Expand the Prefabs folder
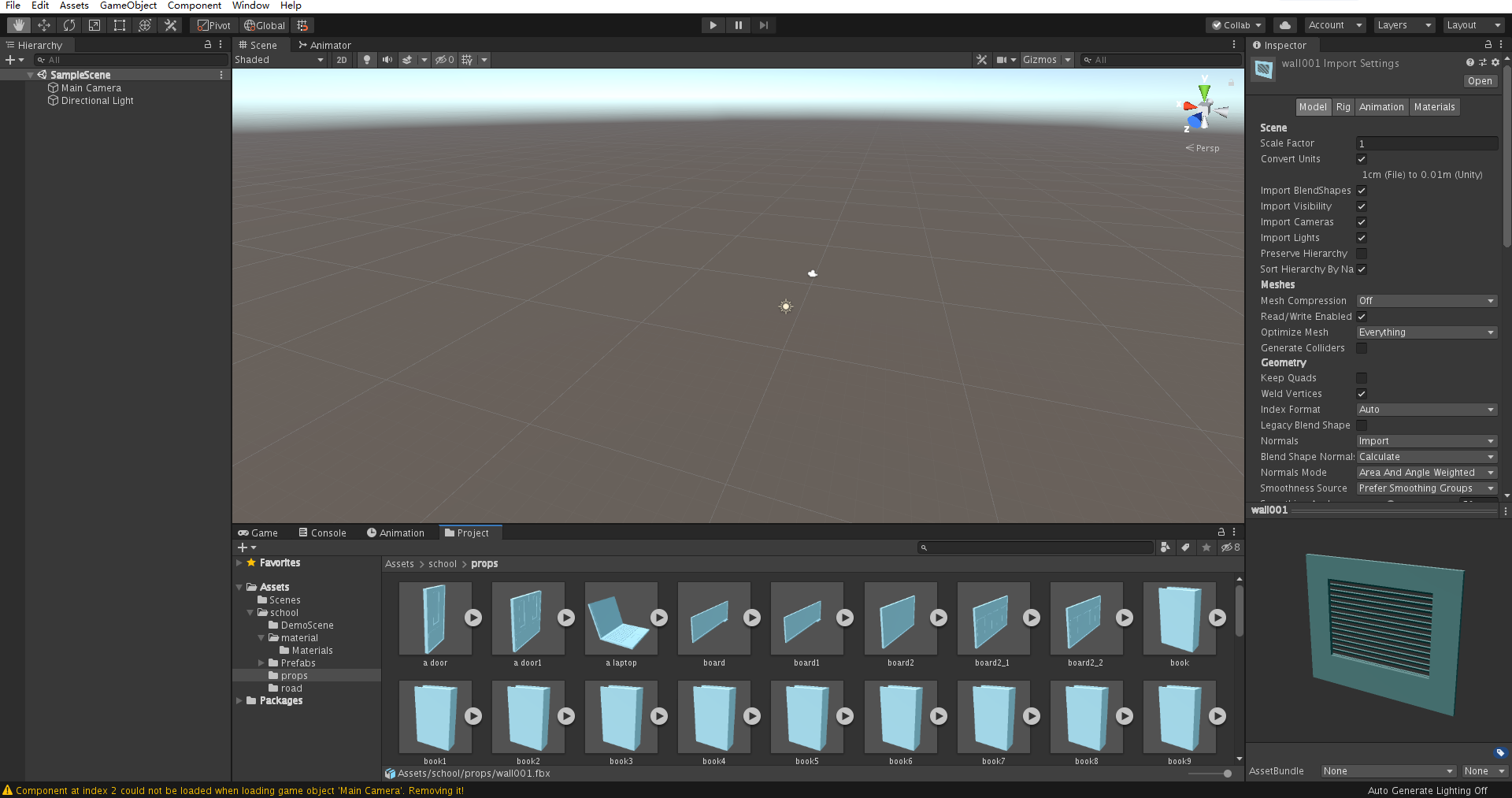The height and width of the screenshot is (798, 1512). tap(261, 663)
